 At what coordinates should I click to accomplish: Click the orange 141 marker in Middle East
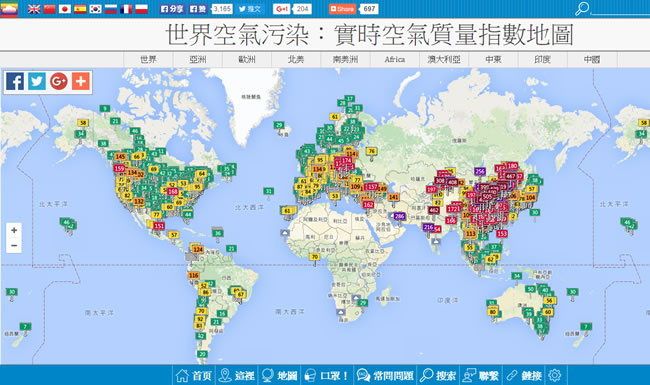tap(393, 197)
